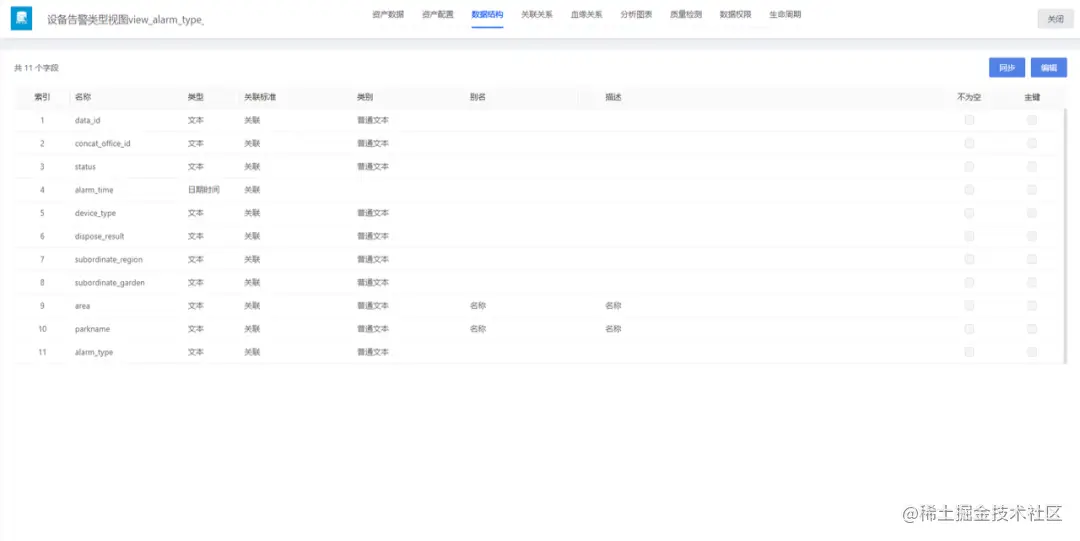Toggle 不为空 for parkname
1080x541 pixels.
[x=969, y=329]
